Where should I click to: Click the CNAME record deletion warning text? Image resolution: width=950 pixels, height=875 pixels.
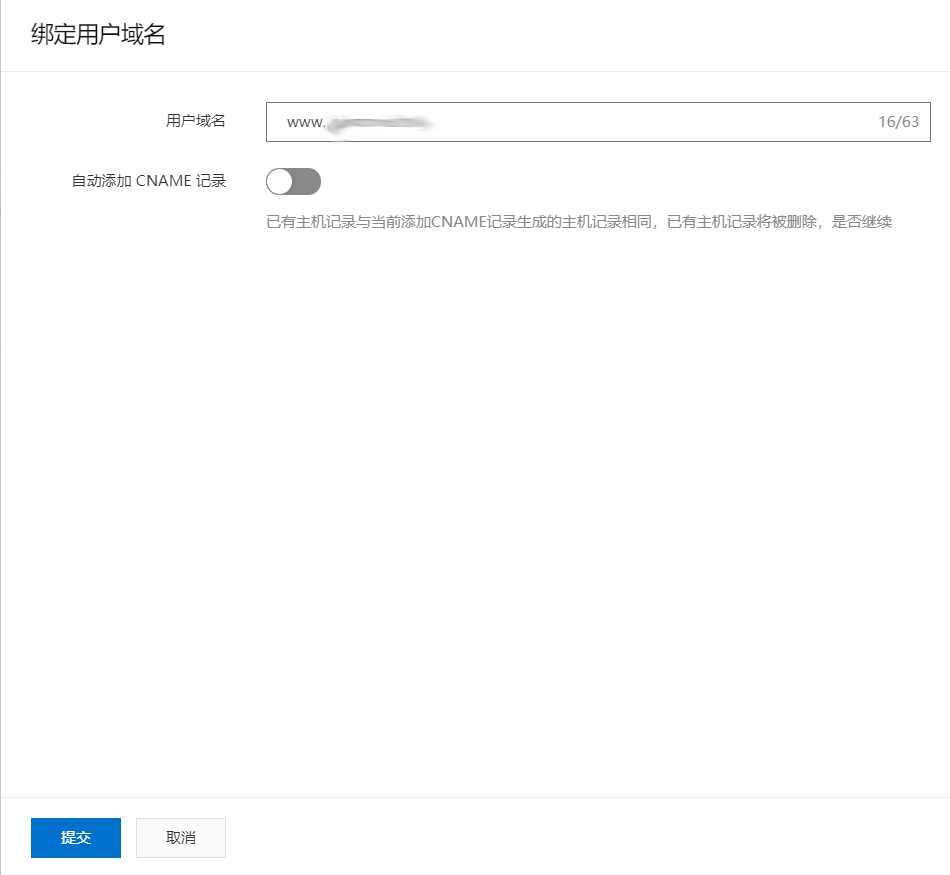(x=578, y=222)
